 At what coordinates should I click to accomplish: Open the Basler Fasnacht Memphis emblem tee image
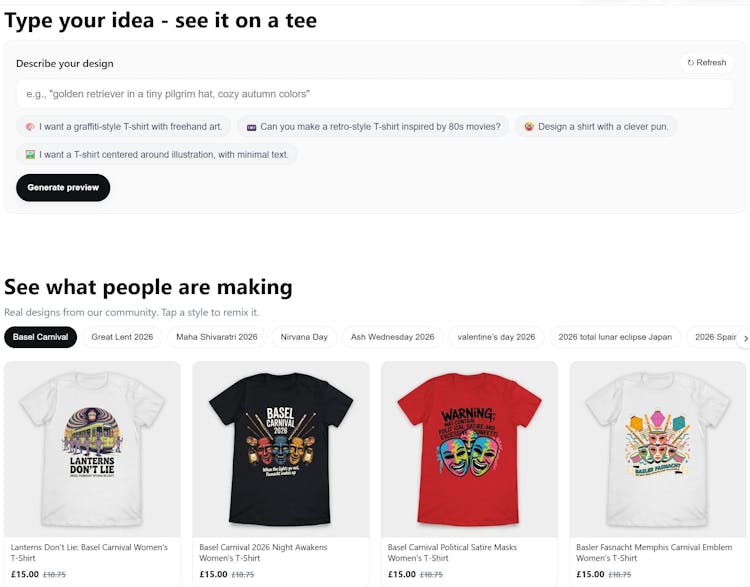[x=658, y=449]
